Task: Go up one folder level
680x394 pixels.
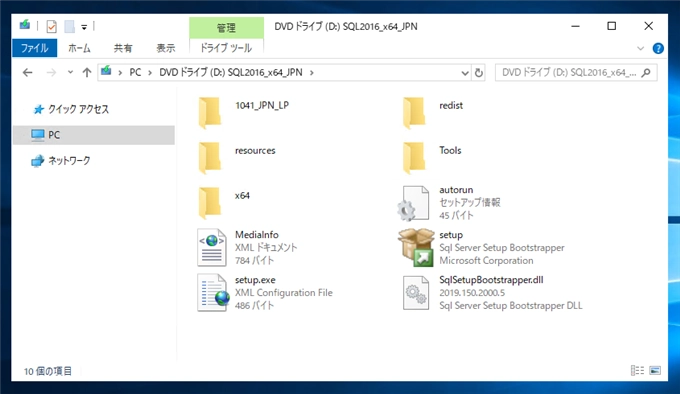Action: (87, 72)
